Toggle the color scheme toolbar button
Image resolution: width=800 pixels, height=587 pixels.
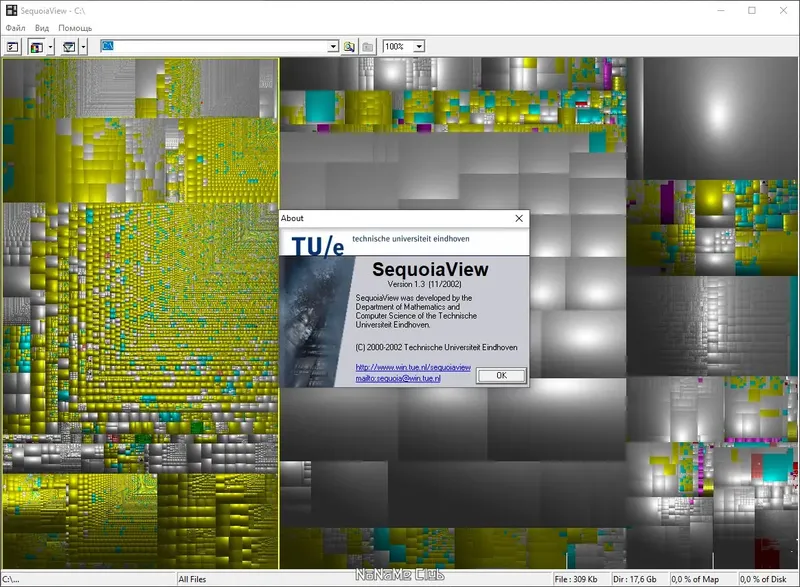click(37, 47)
